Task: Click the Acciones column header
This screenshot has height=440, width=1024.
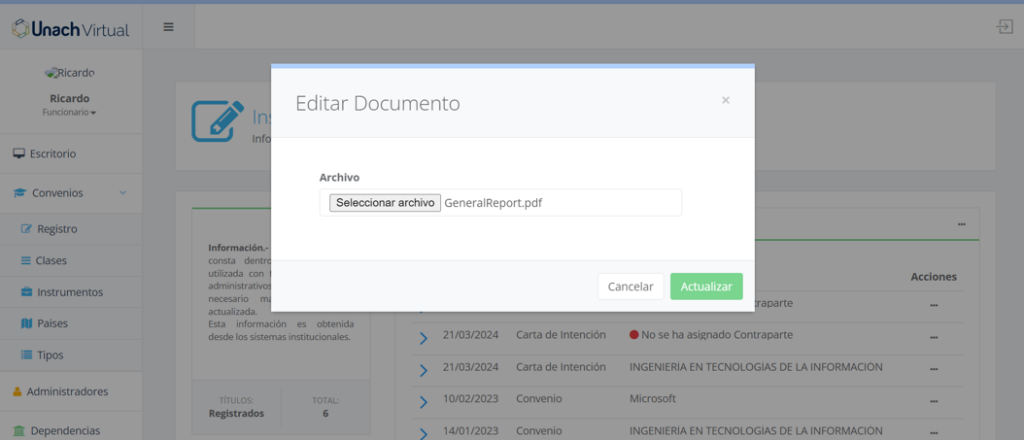Action: (x=933, y=277)
